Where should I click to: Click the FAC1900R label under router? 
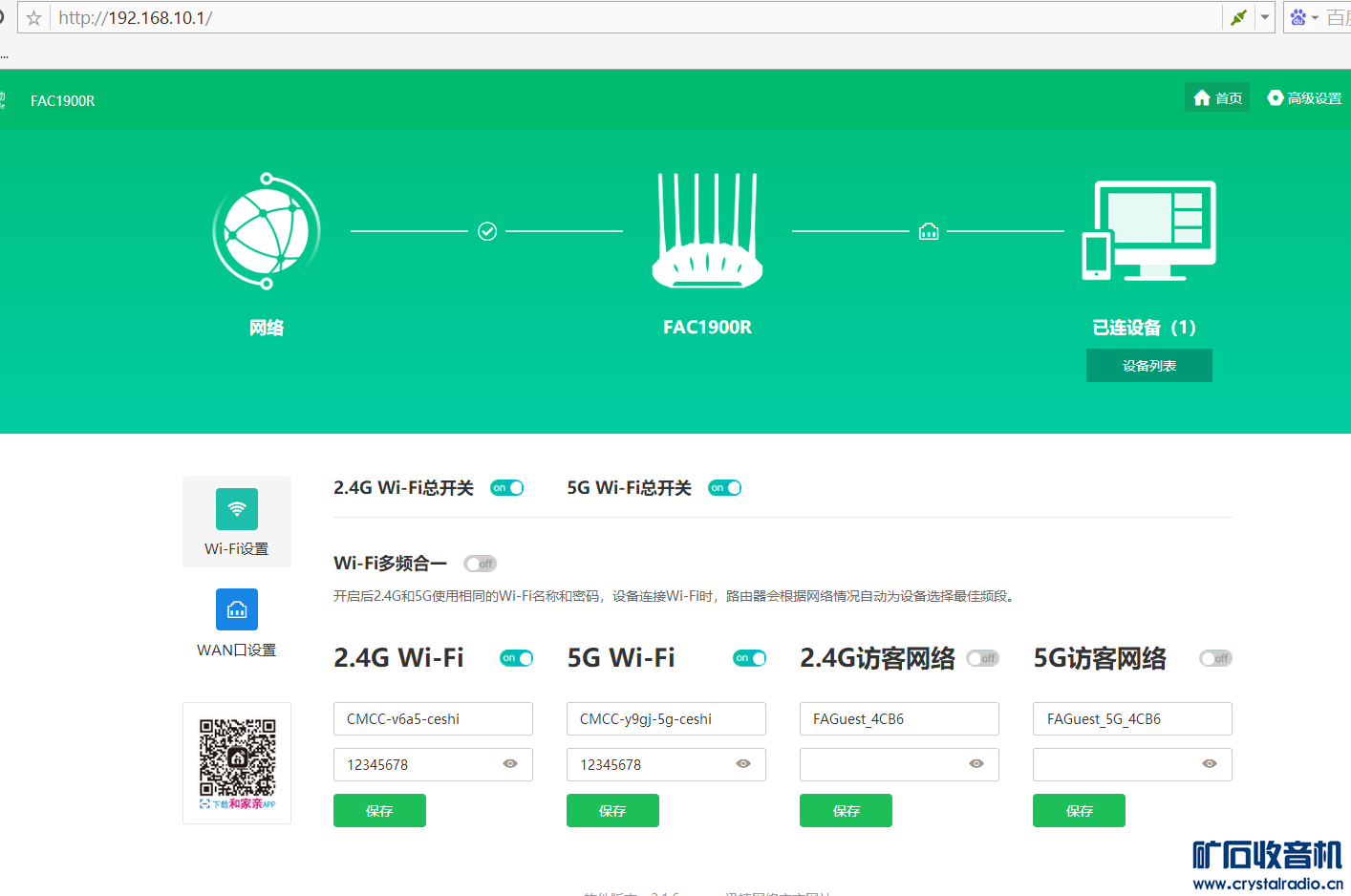click(707, 327)
